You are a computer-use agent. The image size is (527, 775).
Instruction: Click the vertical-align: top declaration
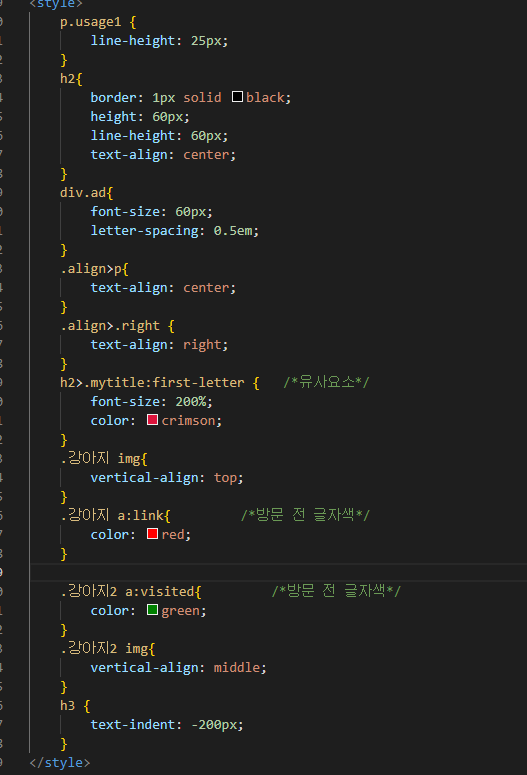tap(167, 477)
